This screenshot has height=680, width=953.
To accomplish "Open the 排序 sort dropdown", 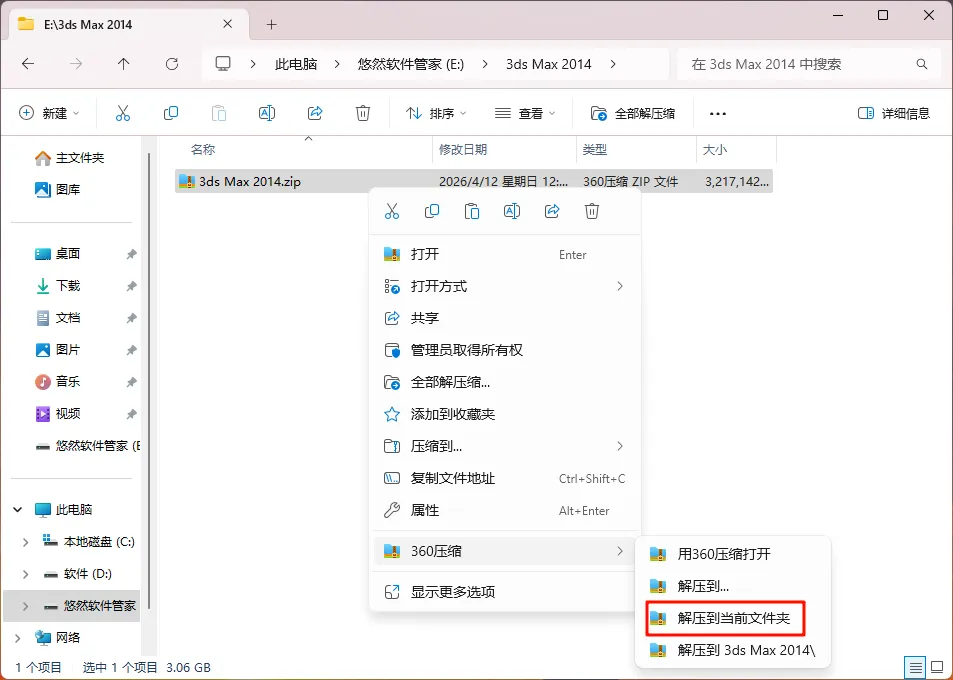I will 436,113.
